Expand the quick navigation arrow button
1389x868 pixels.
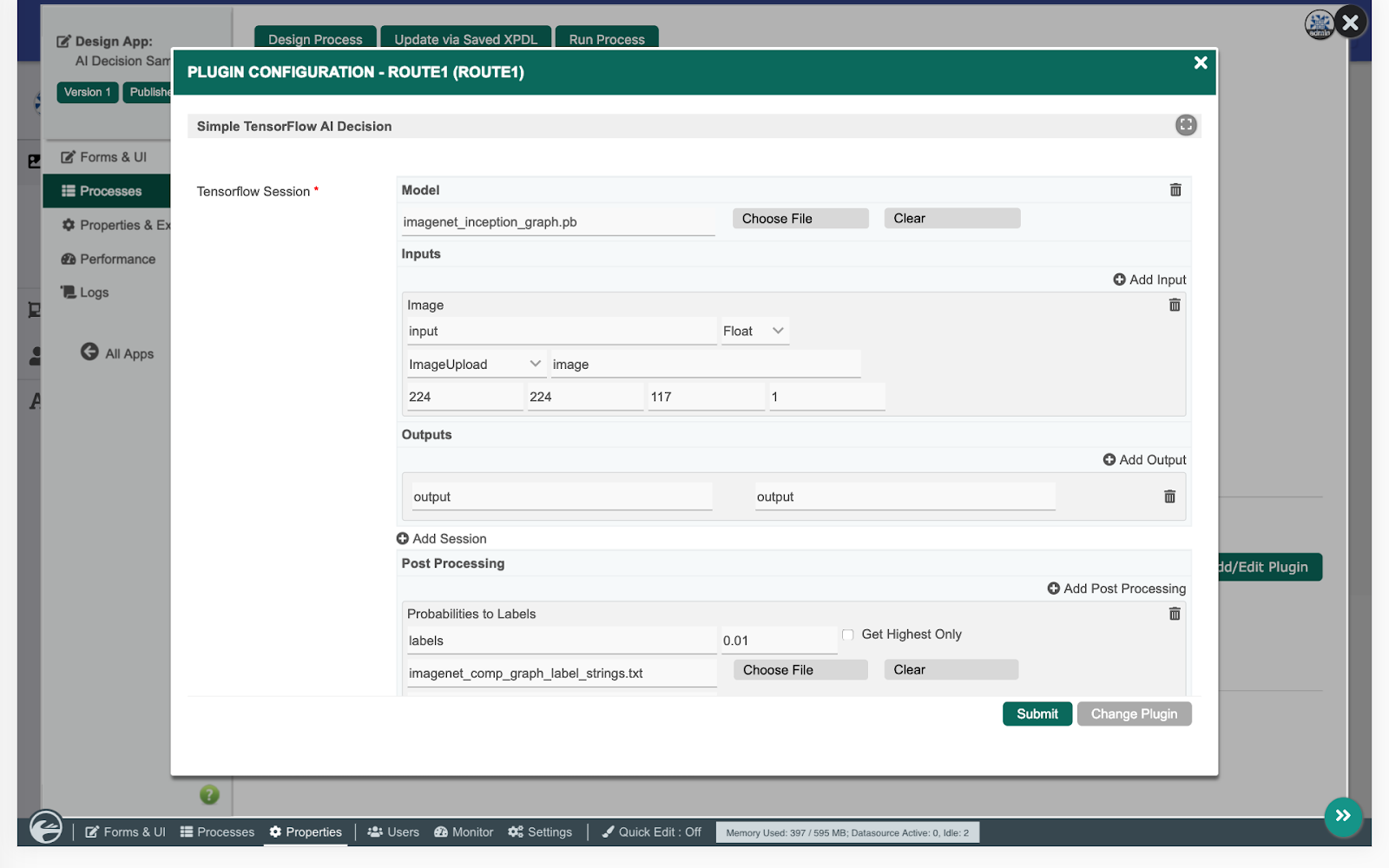[x=1343, y=816]
